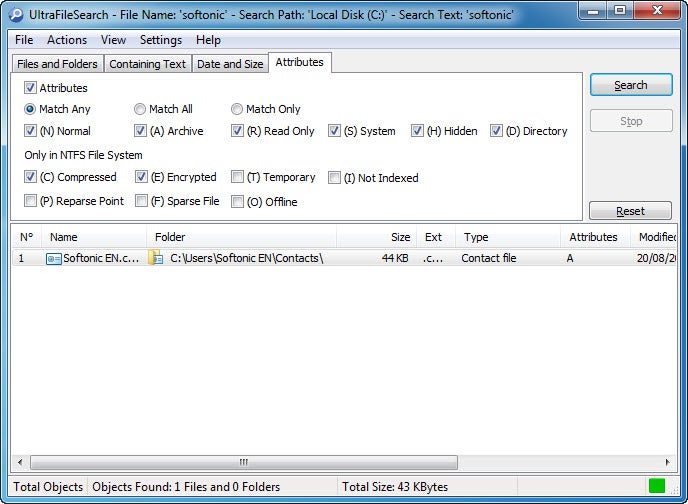
Task: Uncheck the (R) Read Only attribute
Action: [x=237, y=131]
